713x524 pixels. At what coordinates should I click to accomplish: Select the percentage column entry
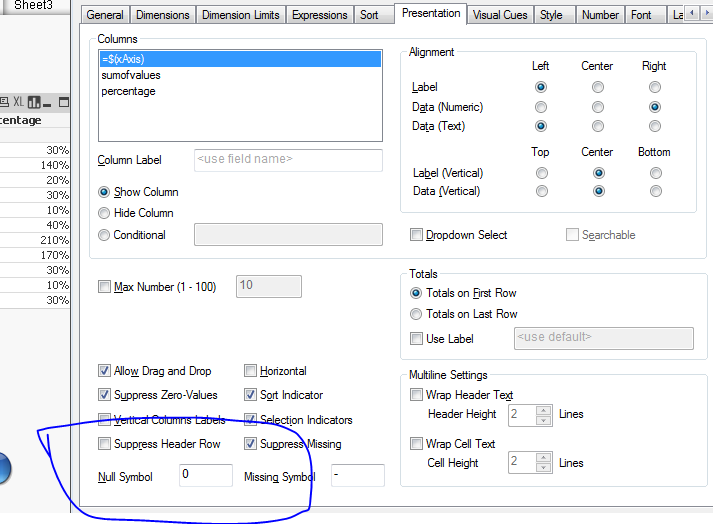pos(128,91)
